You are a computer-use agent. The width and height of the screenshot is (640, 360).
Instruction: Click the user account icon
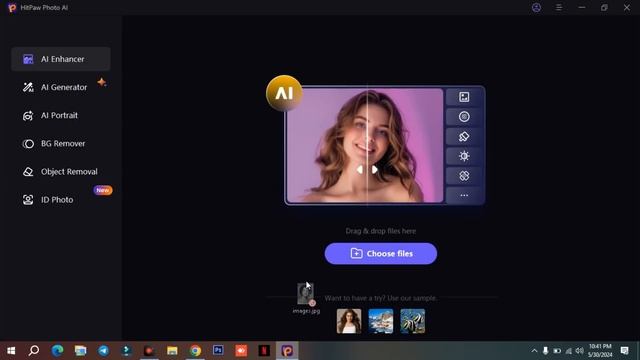pos(536,7)
